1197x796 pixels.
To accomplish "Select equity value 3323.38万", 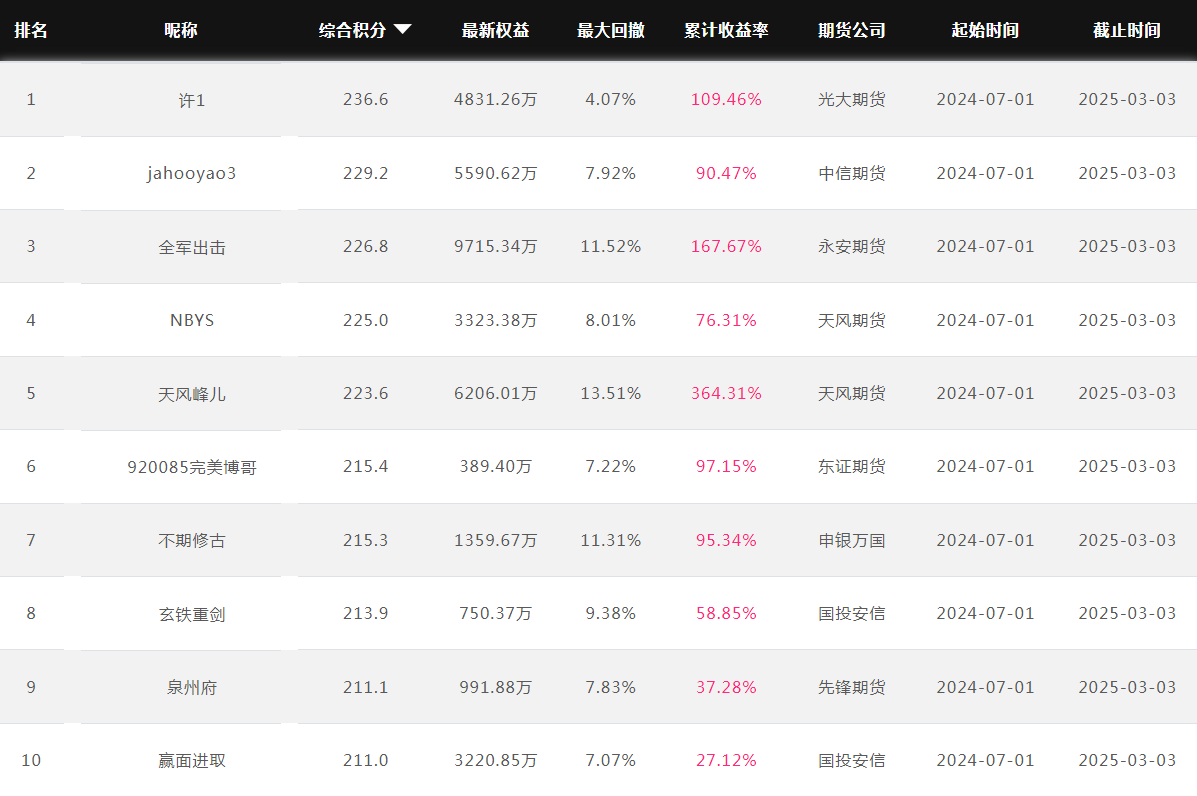I will [495, 320].
